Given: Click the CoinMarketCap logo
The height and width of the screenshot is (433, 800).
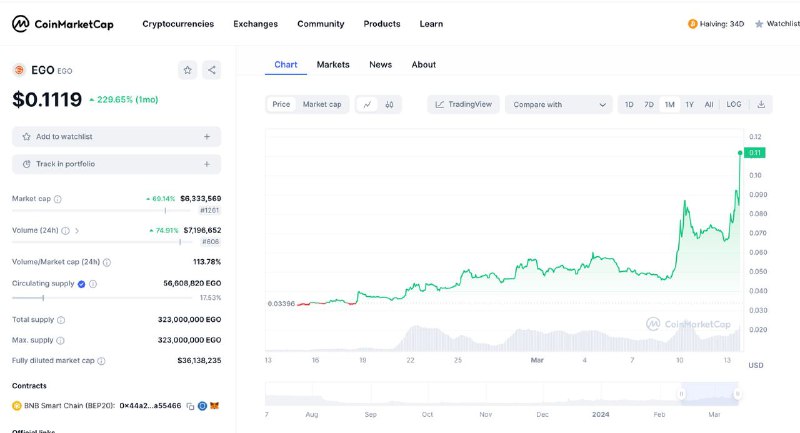Looking at the screenshot, I should pyautogui.click(x=63, y=24).
